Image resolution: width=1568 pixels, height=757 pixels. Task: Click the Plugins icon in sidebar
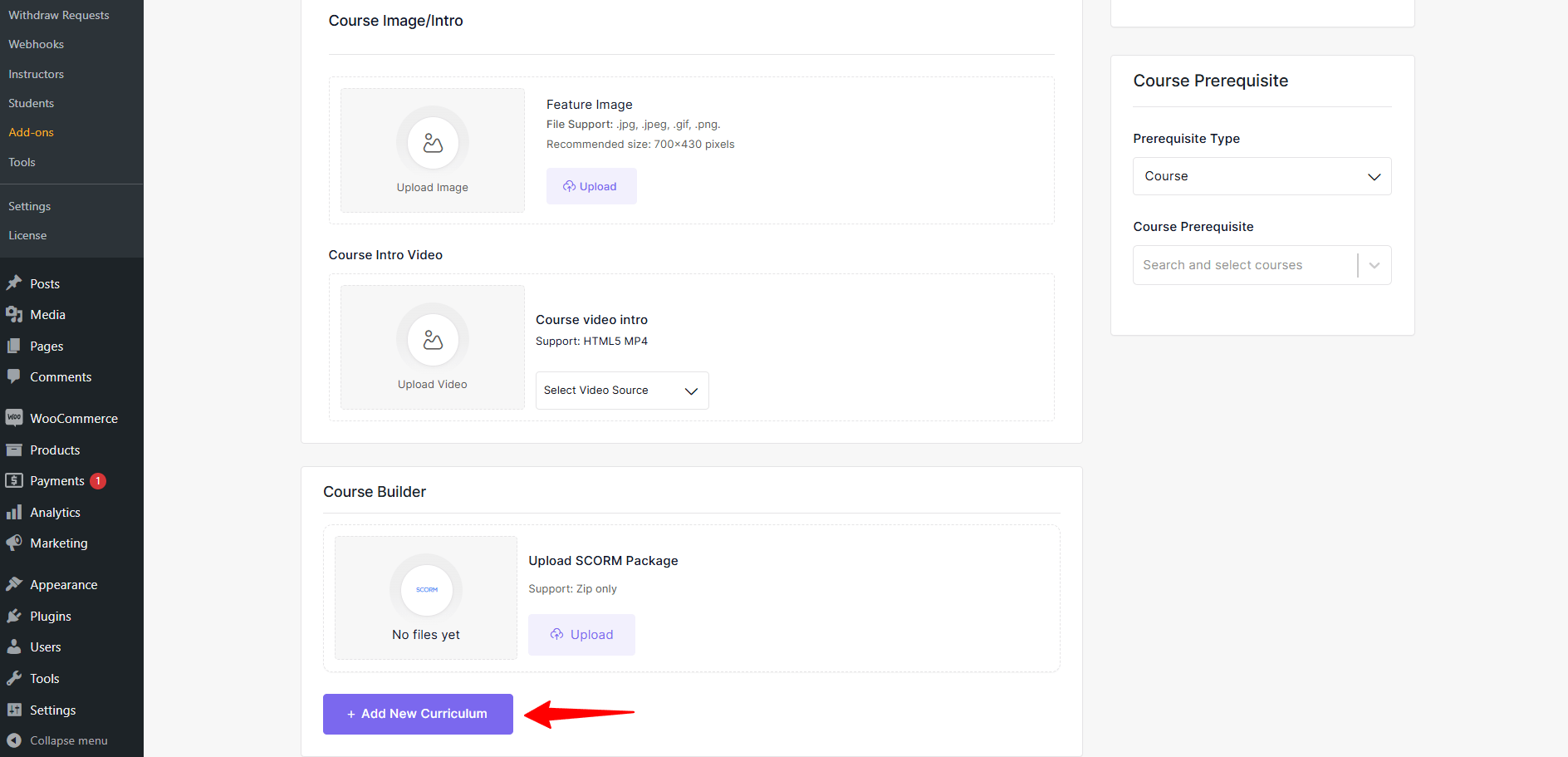point(14,616)
